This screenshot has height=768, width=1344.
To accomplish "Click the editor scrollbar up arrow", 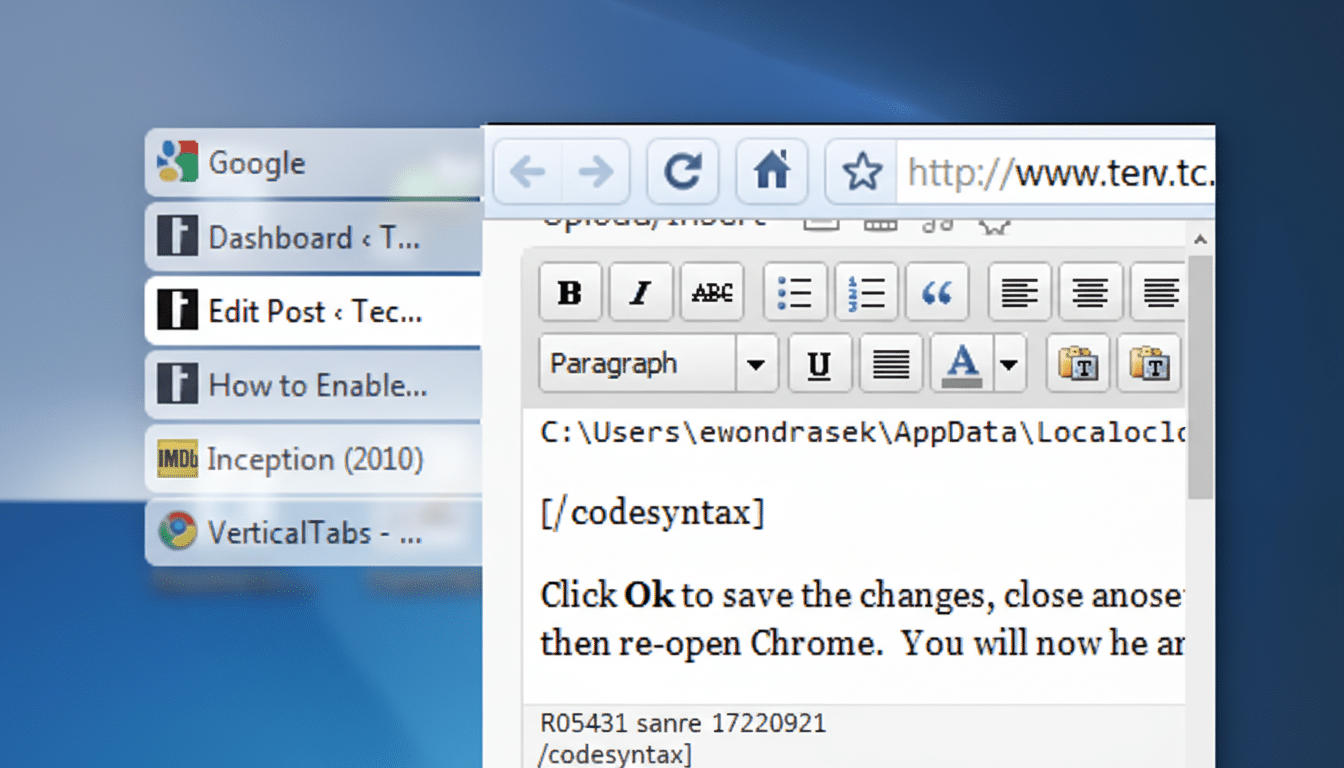I will (x=1201, y=239).
